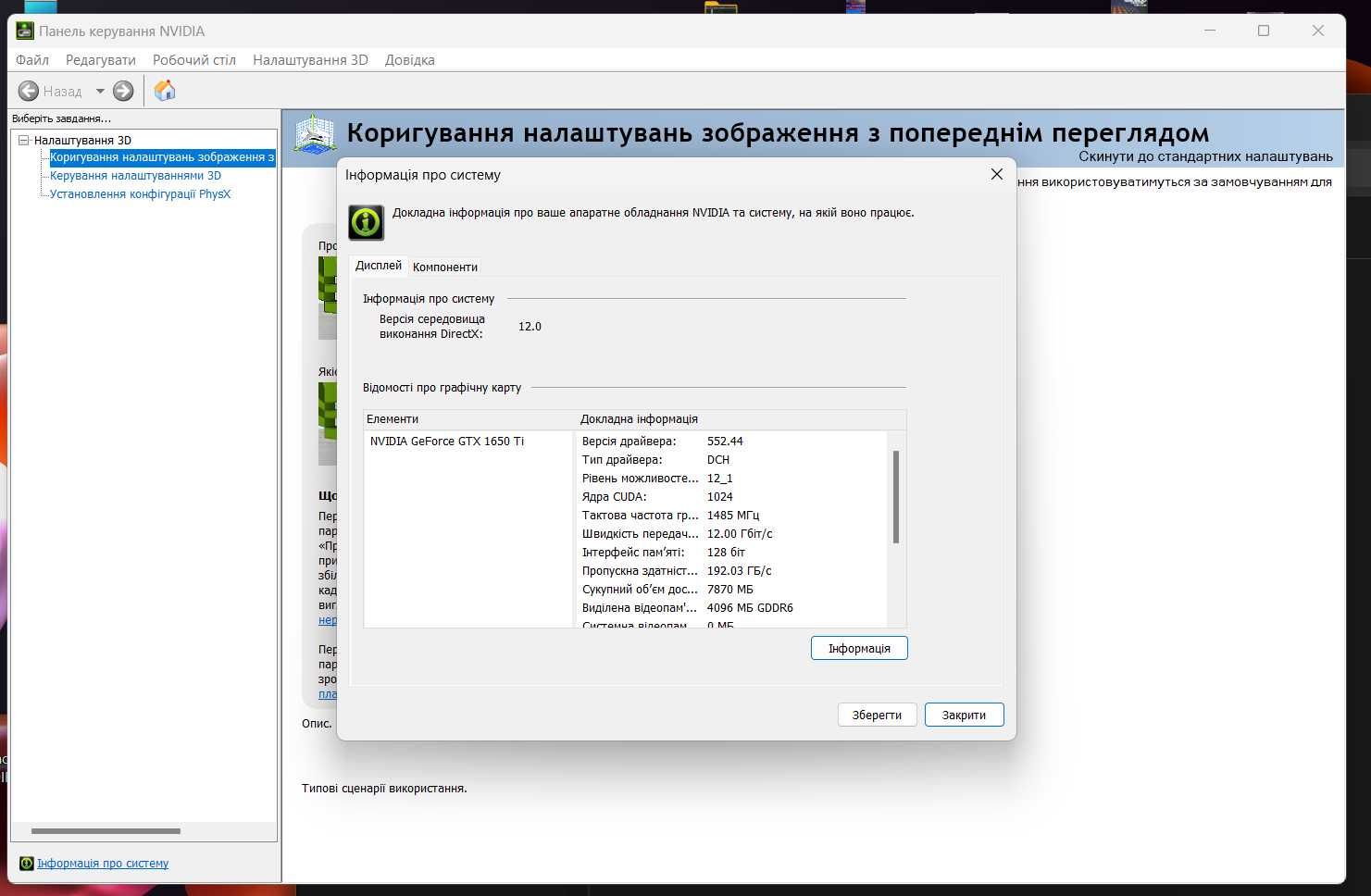1371x896 pixels.
Task: Click the feature level value 12_1
Action: point(719,479)
